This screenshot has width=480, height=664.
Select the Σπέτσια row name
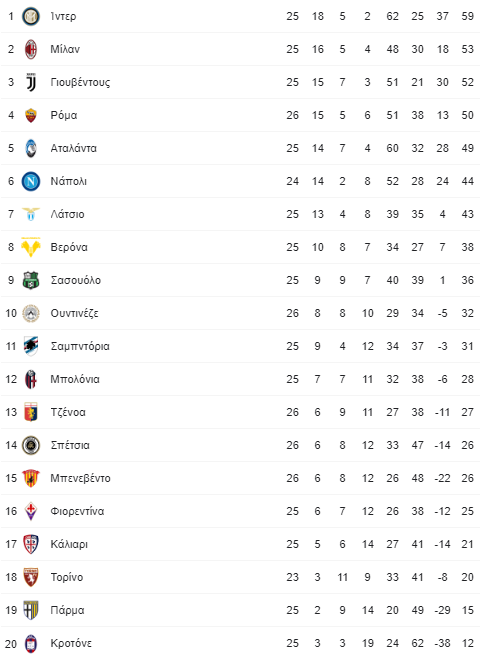(70, 445)
